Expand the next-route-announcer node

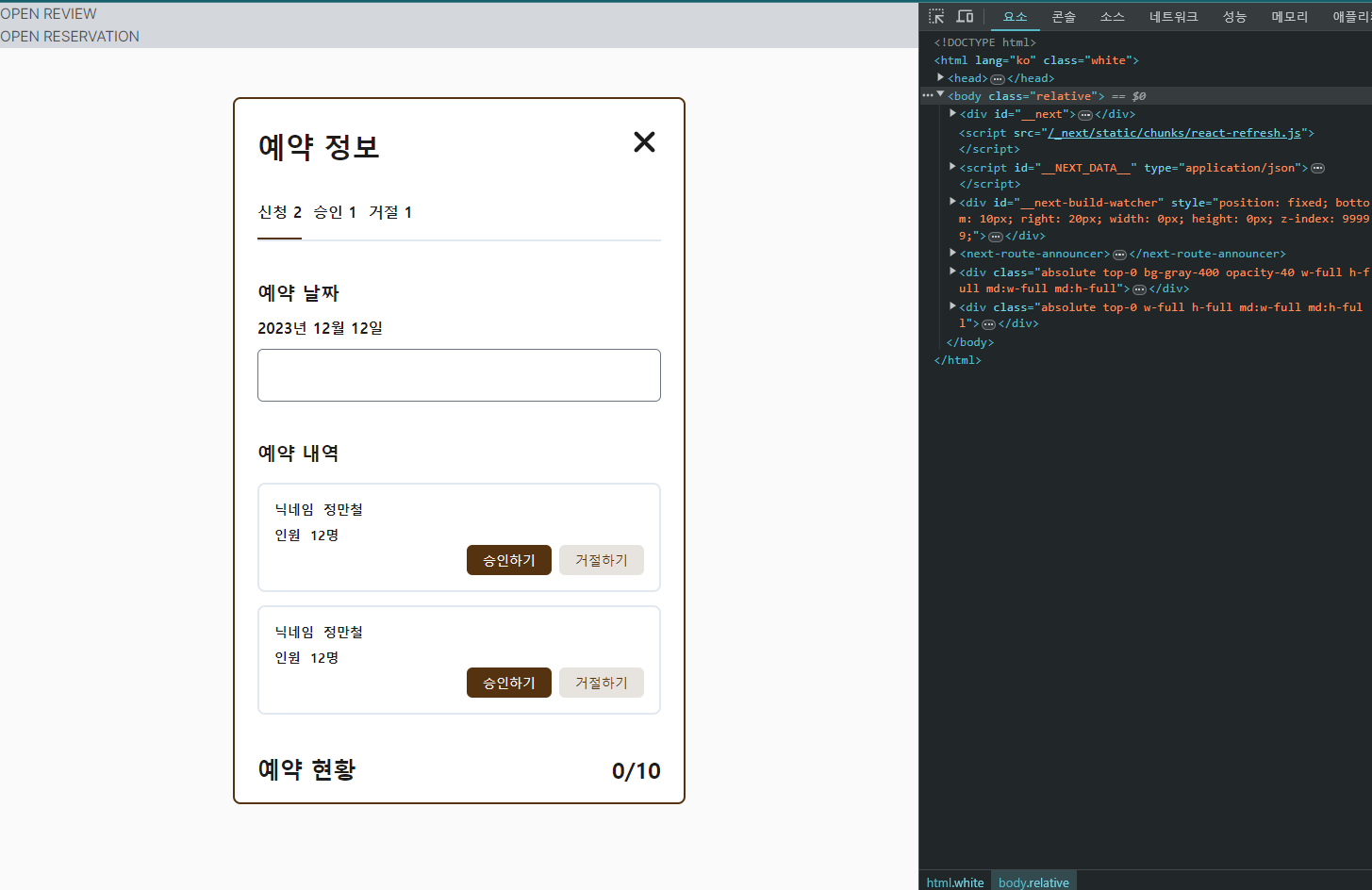[x=952, y=253]
